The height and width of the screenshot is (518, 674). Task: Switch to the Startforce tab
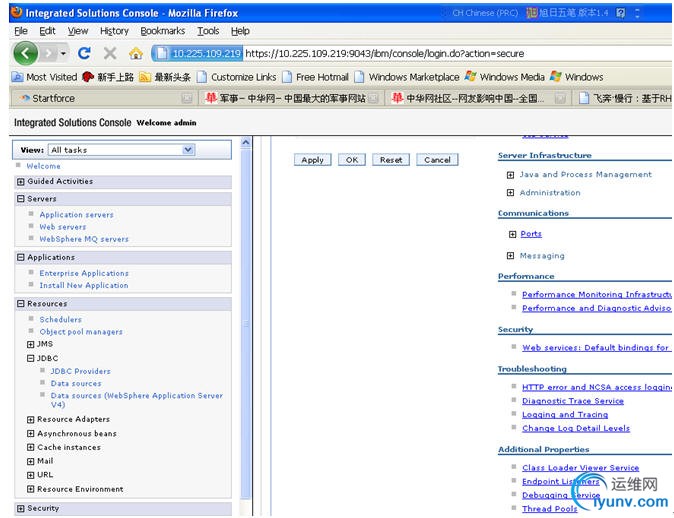103,98
